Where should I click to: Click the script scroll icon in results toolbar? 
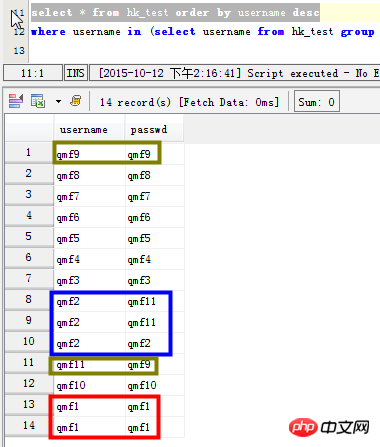tap(76, 101)
